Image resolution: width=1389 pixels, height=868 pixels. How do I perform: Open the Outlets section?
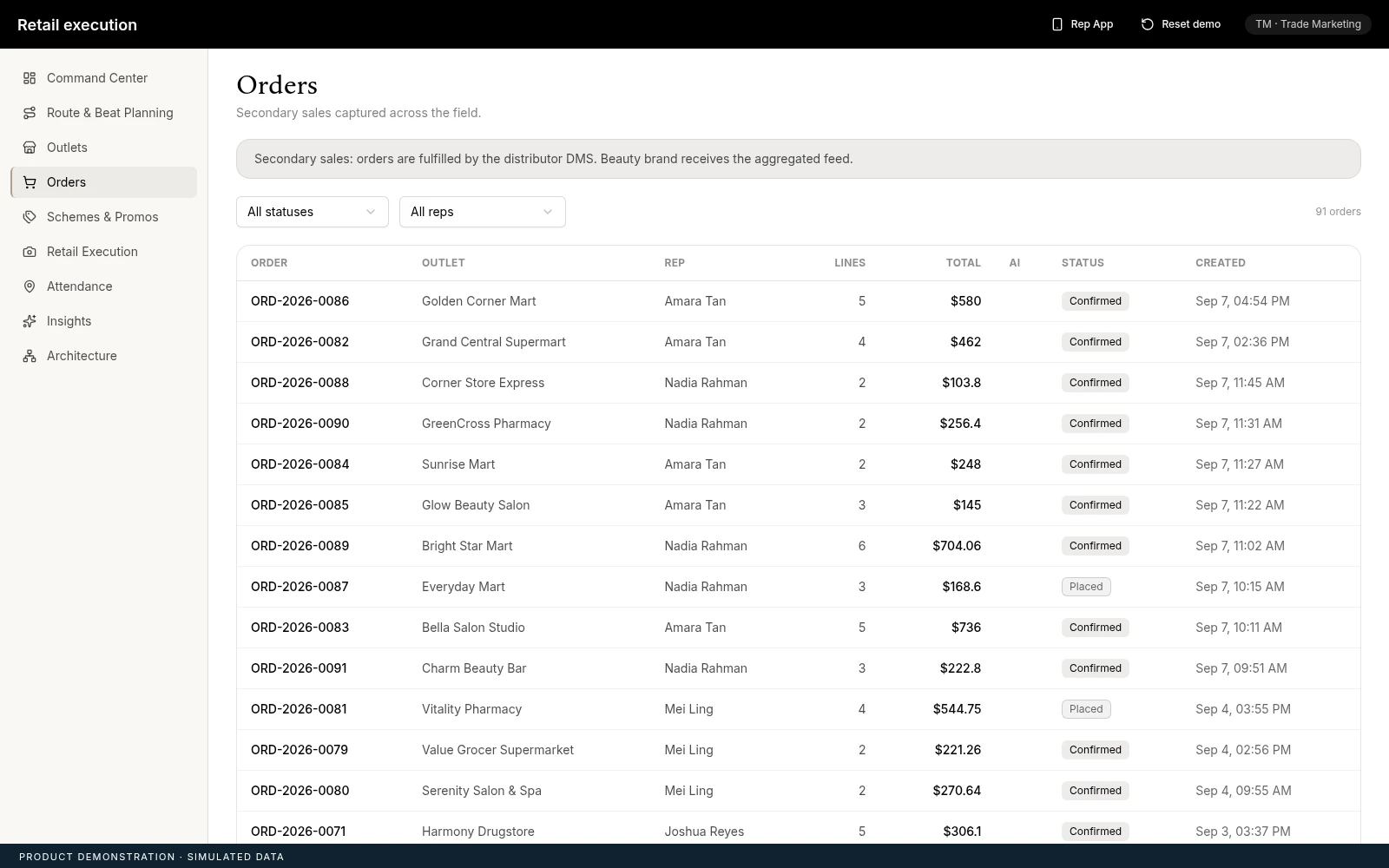pos(104,148)
